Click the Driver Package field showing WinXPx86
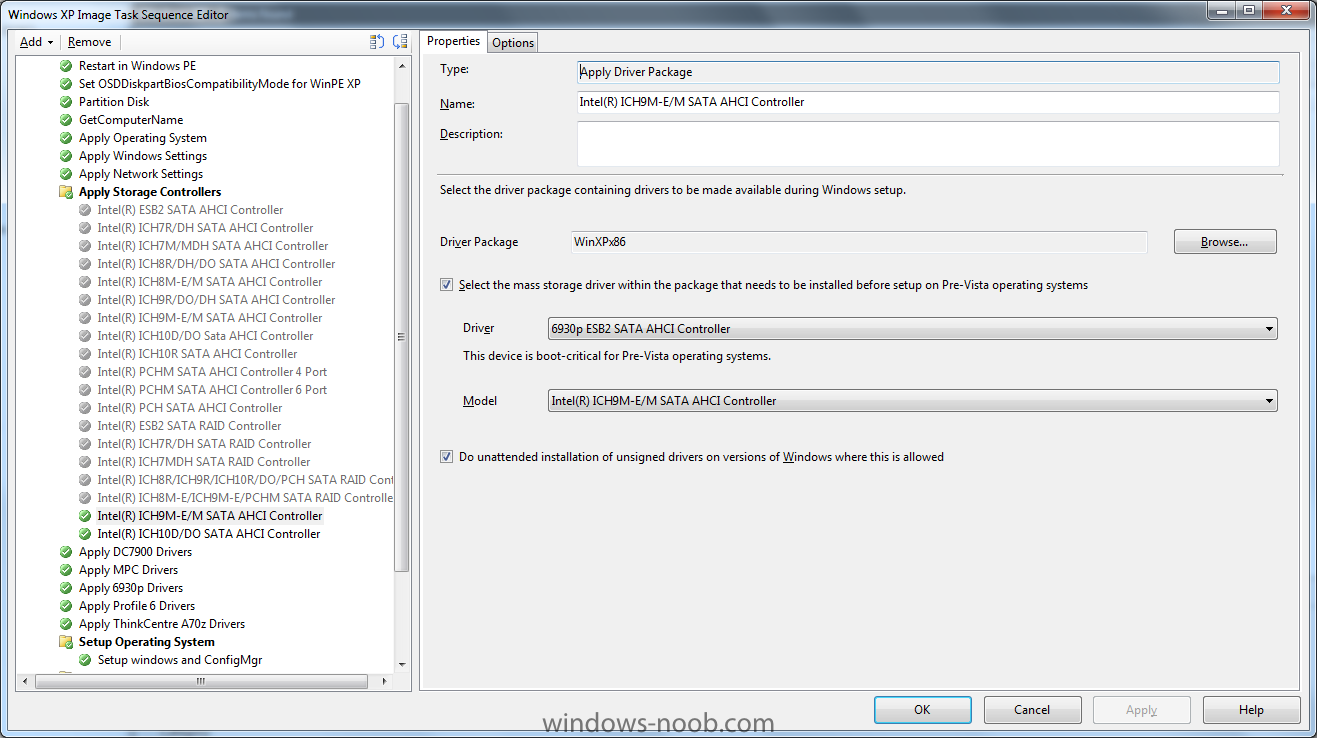The image size is (1317, 738). point(859,242)
